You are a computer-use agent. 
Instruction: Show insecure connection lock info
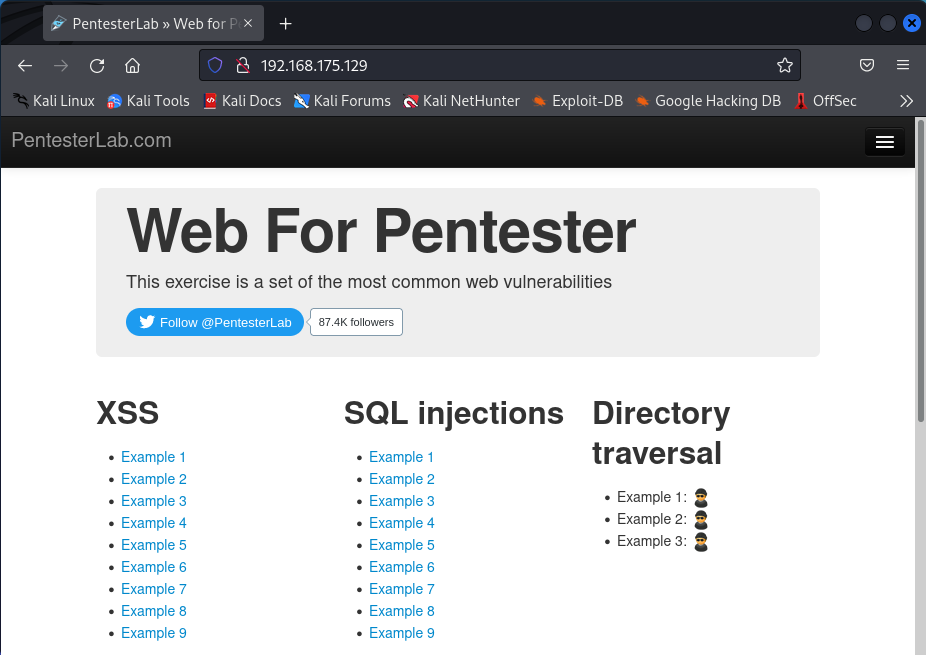click(x=243, y=65)
